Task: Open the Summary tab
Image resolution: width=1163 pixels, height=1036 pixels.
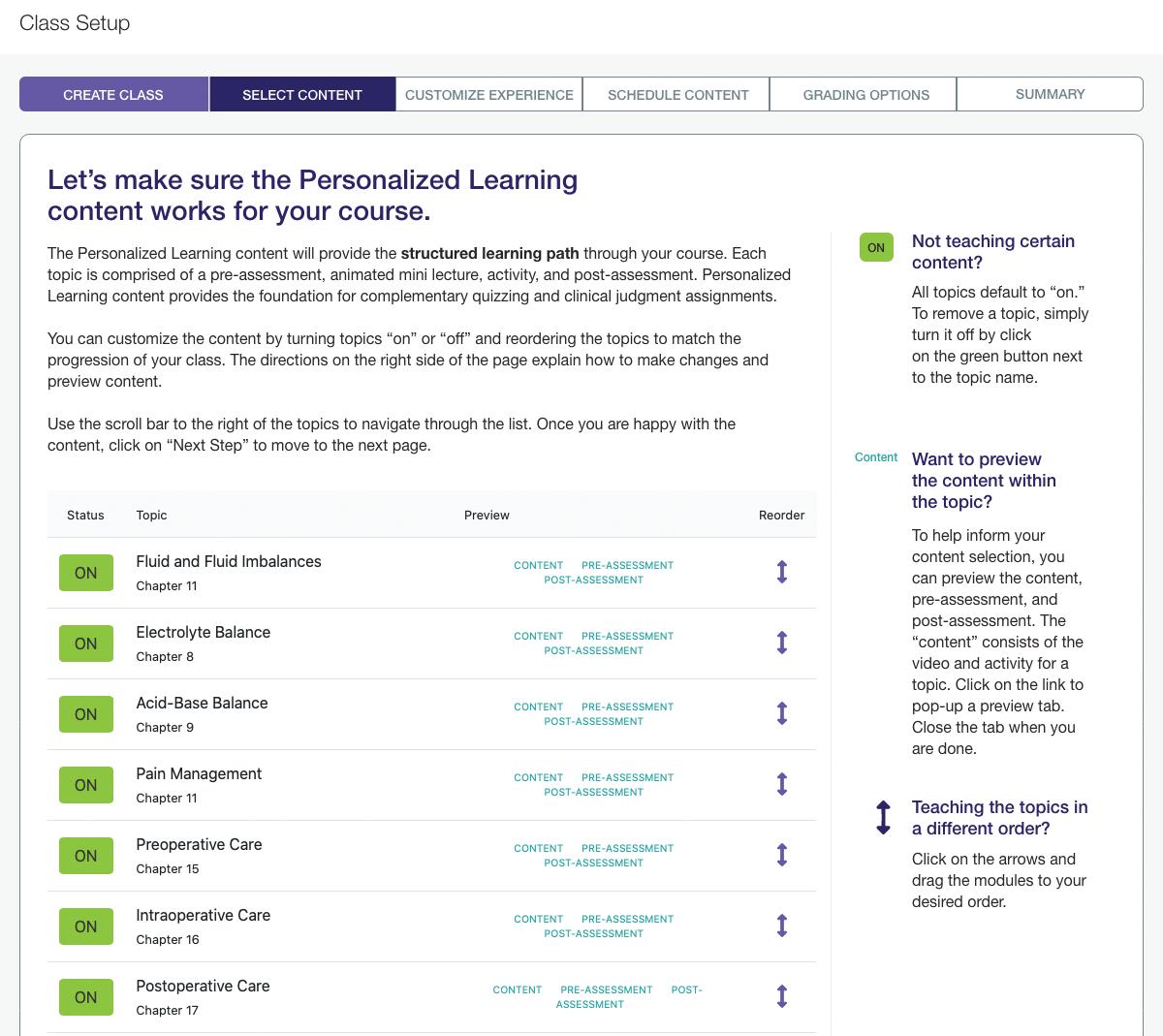Action: tap(1050, 94)
